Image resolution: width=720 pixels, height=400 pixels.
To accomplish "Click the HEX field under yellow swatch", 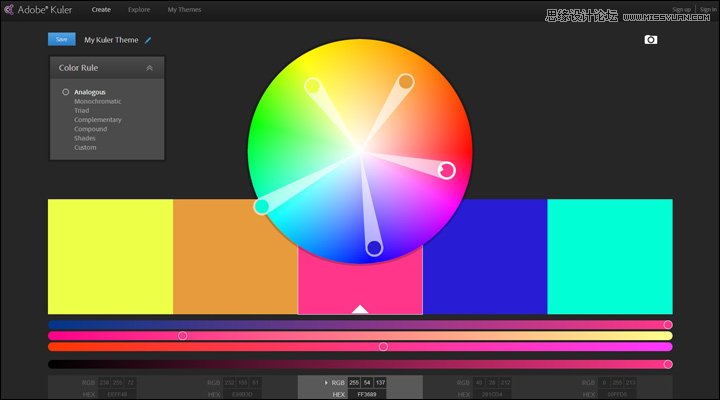I will pos(117,394).
